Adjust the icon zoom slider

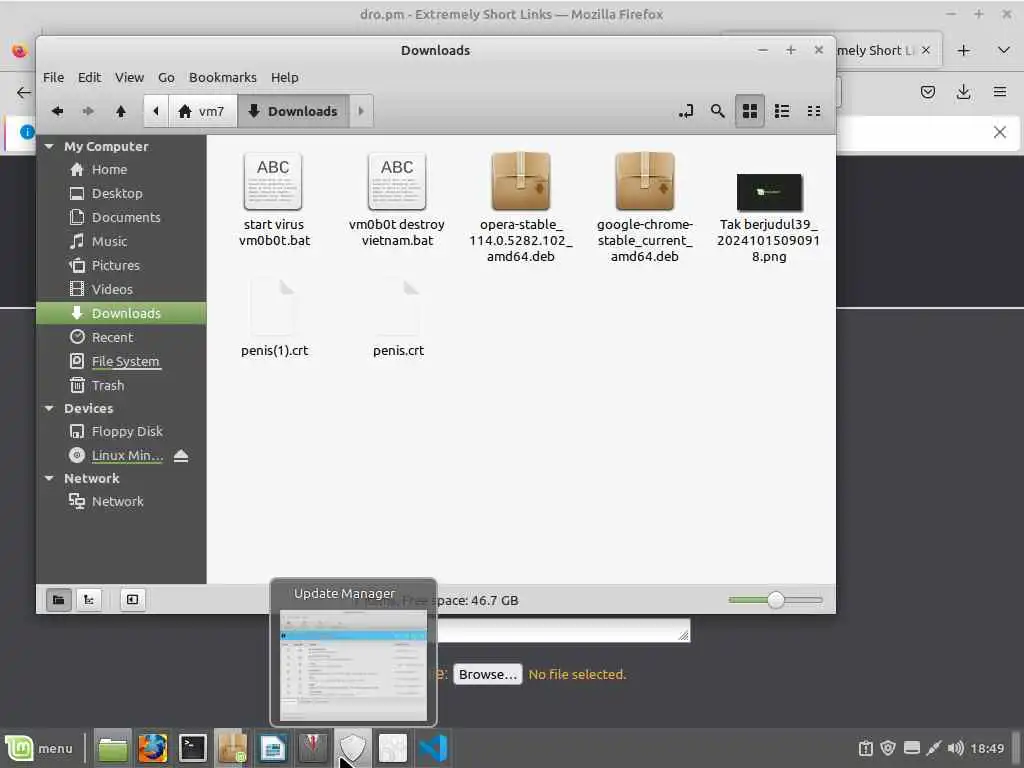pos(775,600)
